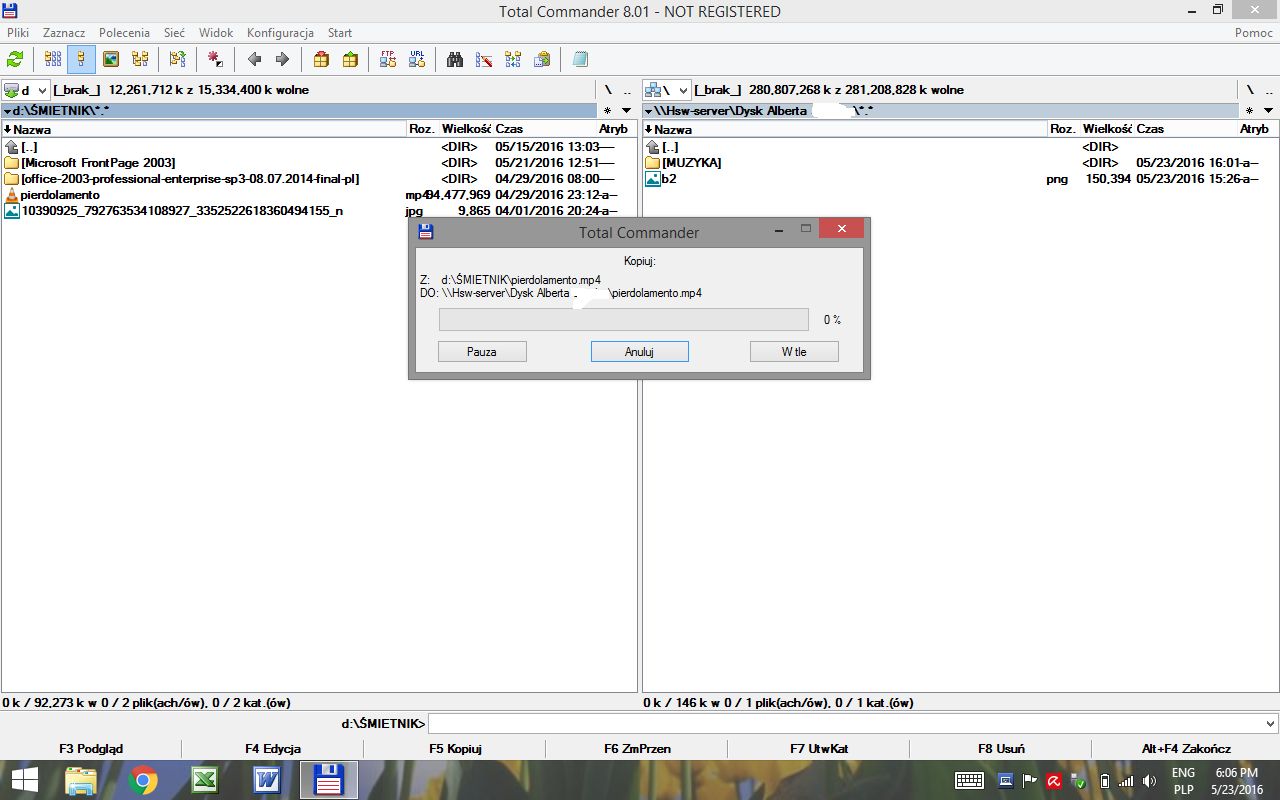This screenshot has height=800, width=1280.
Task: Click the F4 Edycja button
Action: (x=273, y=748)
